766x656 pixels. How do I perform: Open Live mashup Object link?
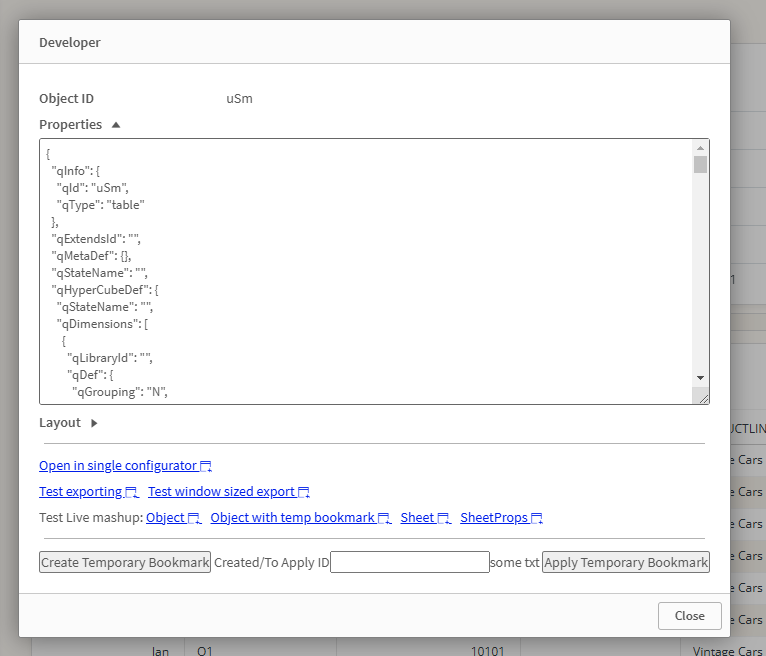coord(173,517)
